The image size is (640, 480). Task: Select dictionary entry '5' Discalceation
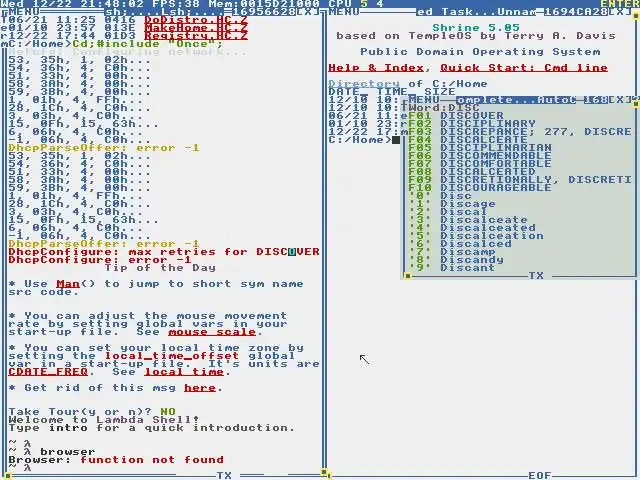click(476, 236)
